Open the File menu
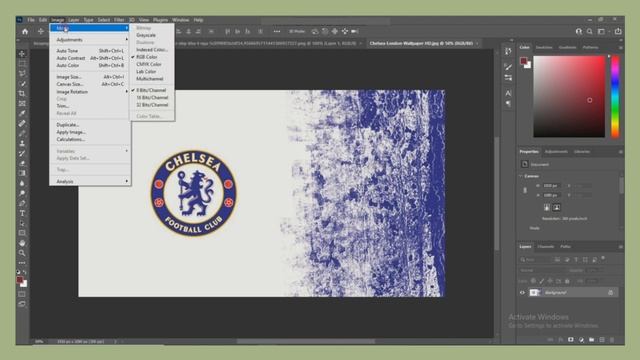The width and height of the screenshot is (640, 360). click(31, 20)
